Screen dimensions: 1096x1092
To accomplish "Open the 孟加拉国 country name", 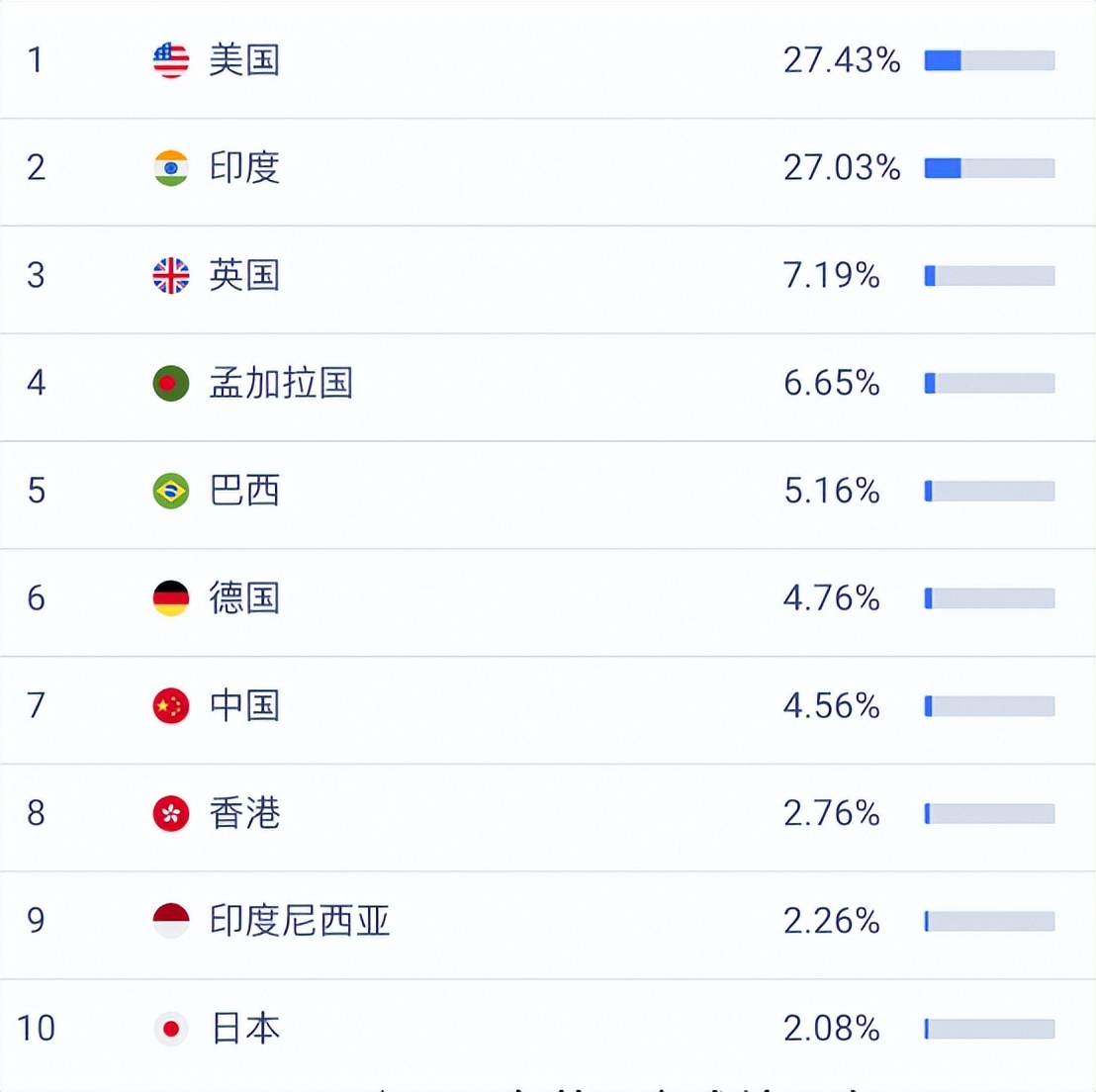I will [x=281, y=383].
